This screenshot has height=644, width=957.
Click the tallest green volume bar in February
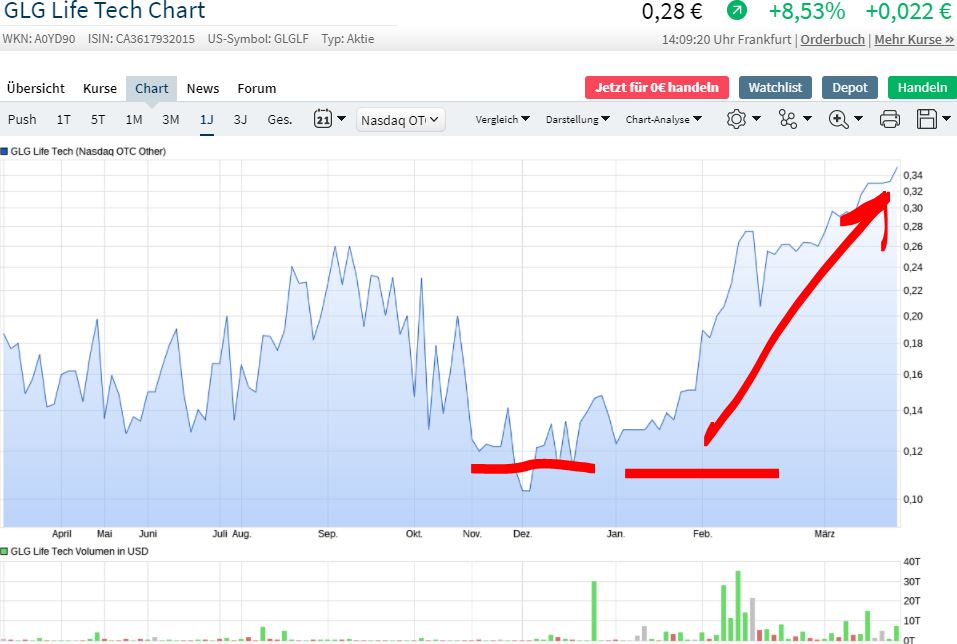tap(738, 606)
